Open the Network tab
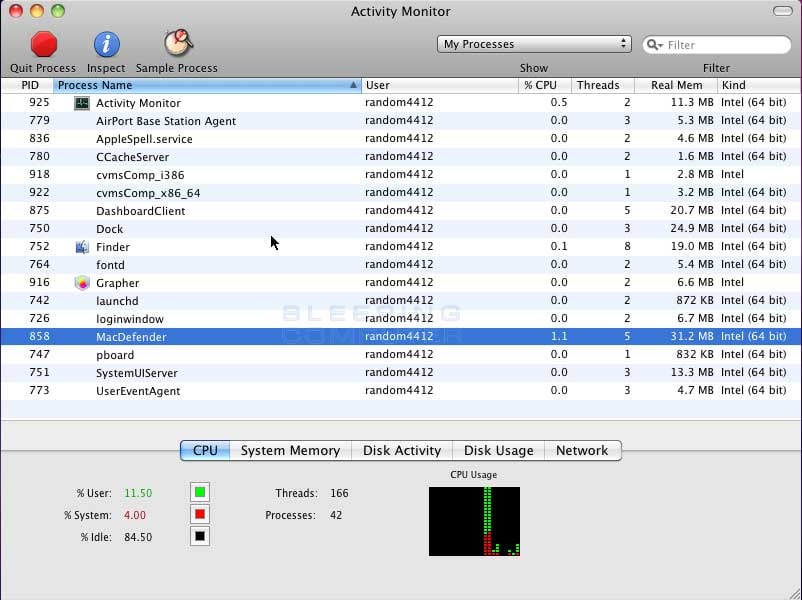This screenshot has width=802, height=600. tap(583, 451)
